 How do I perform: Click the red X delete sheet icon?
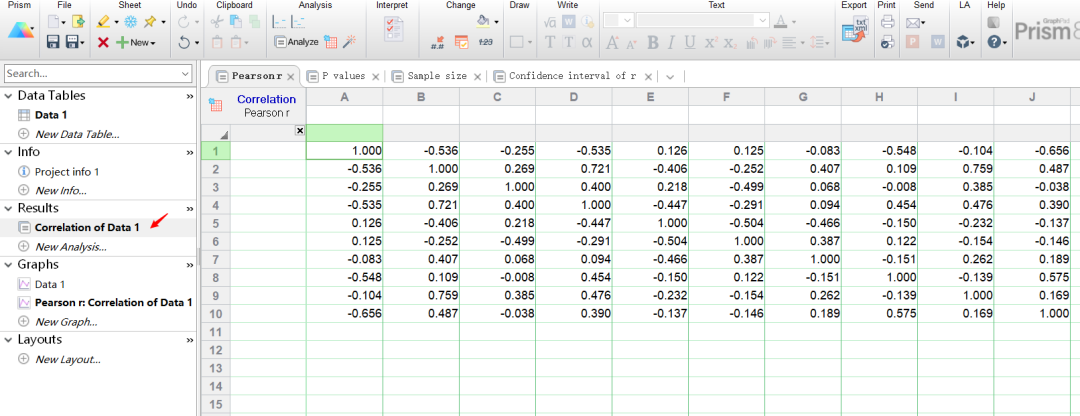point(103,42)
